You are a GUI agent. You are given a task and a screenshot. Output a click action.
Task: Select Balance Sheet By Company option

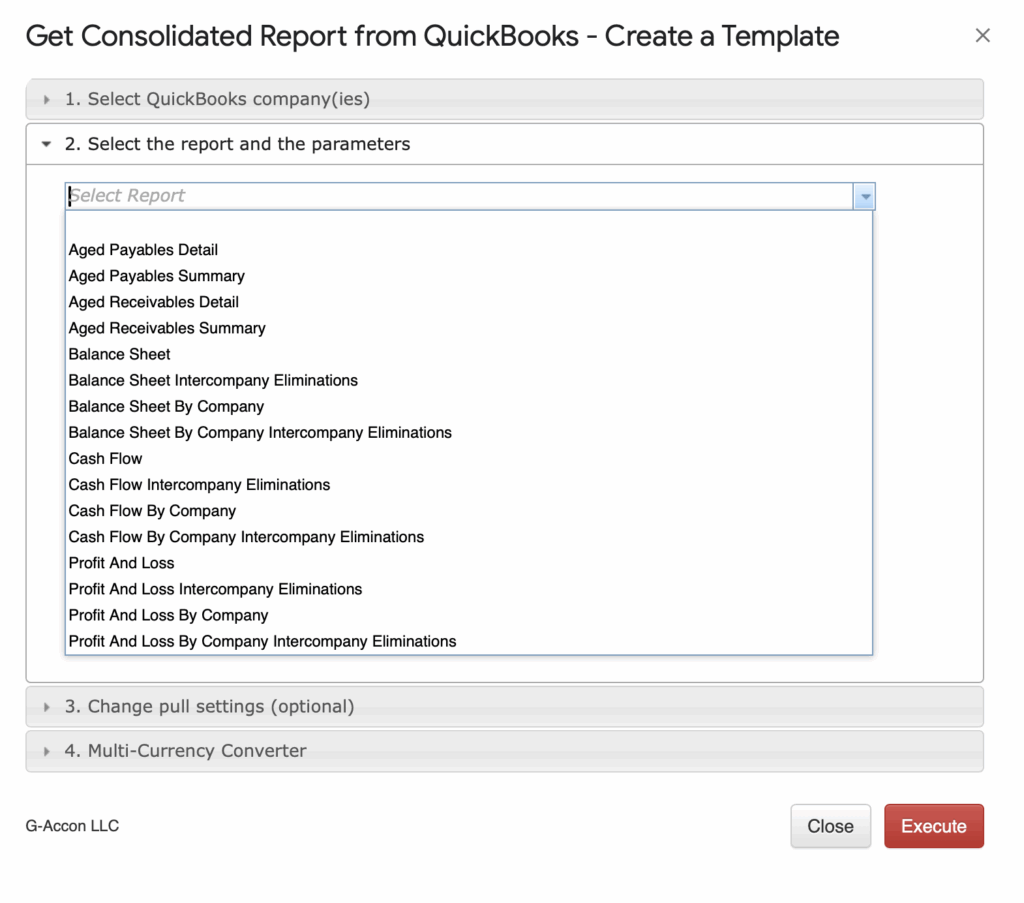pos(166,406)
